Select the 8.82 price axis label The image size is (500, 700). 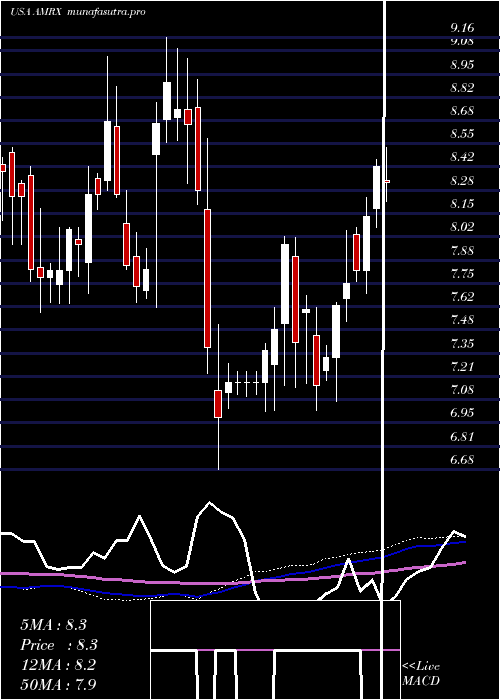462,88
